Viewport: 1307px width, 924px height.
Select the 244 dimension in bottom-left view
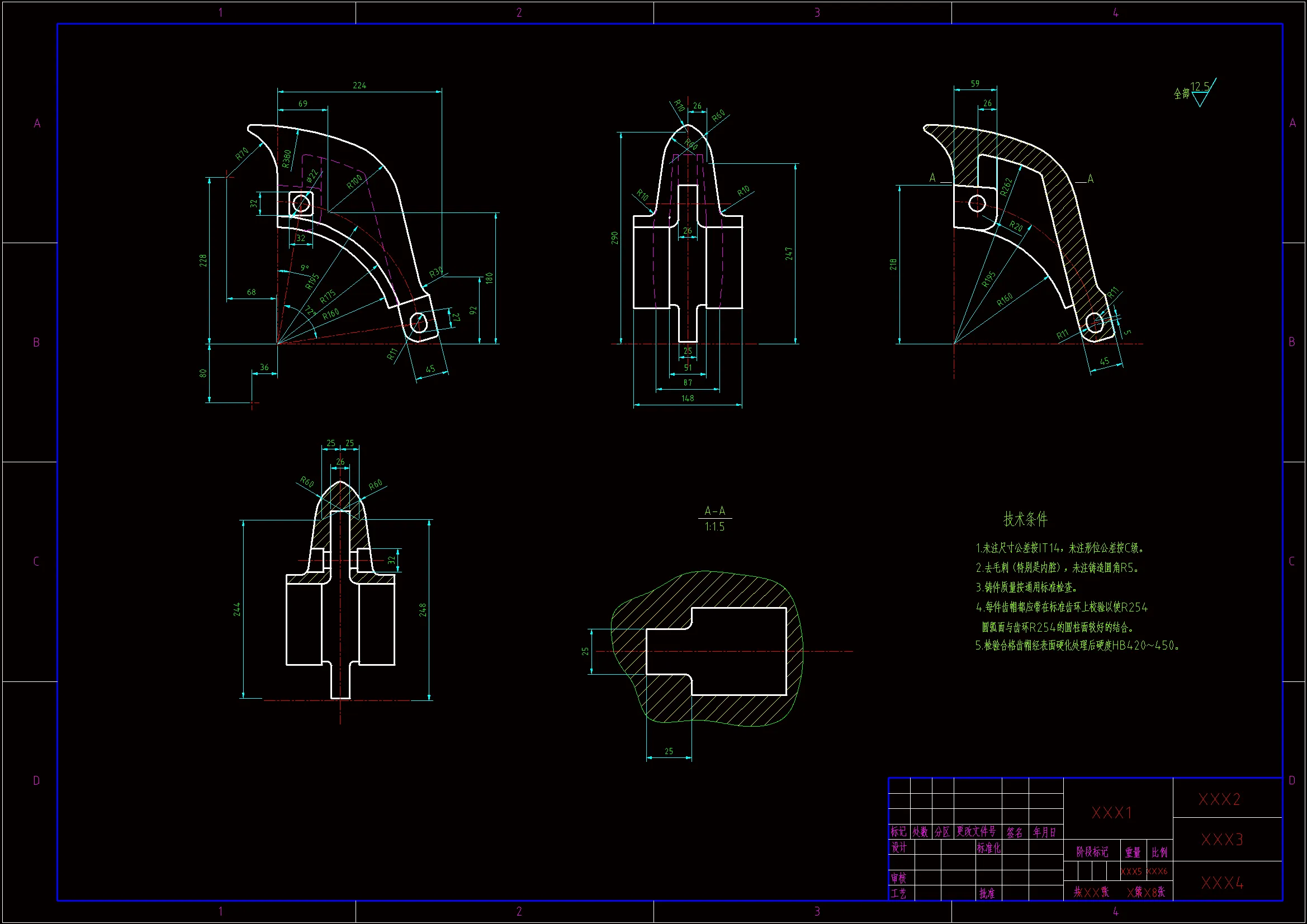tap(237, 609)
